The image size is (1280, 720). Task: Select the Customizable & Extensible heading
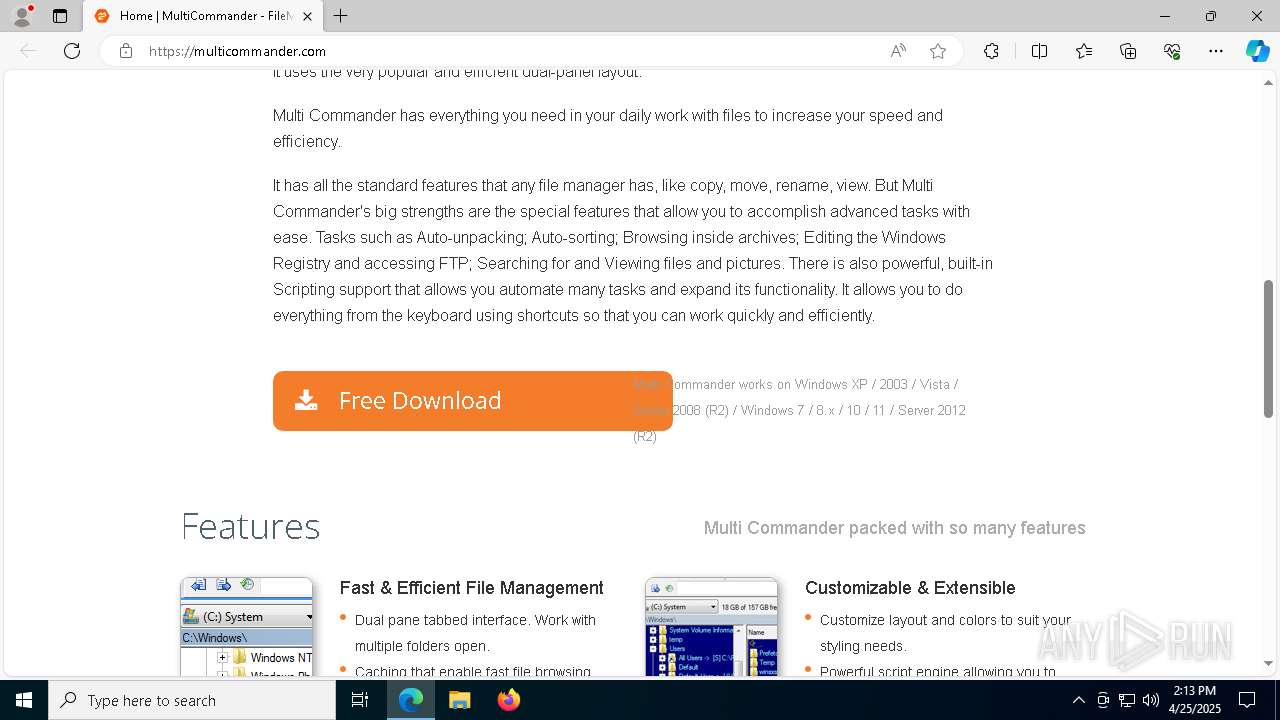tap(910, 588)
